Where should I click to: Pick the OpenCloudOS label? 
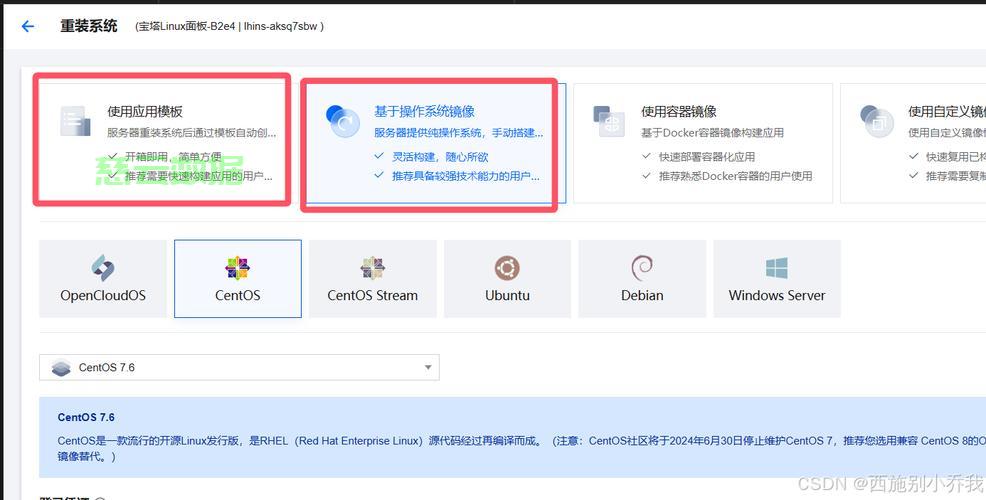pos(103,296)
